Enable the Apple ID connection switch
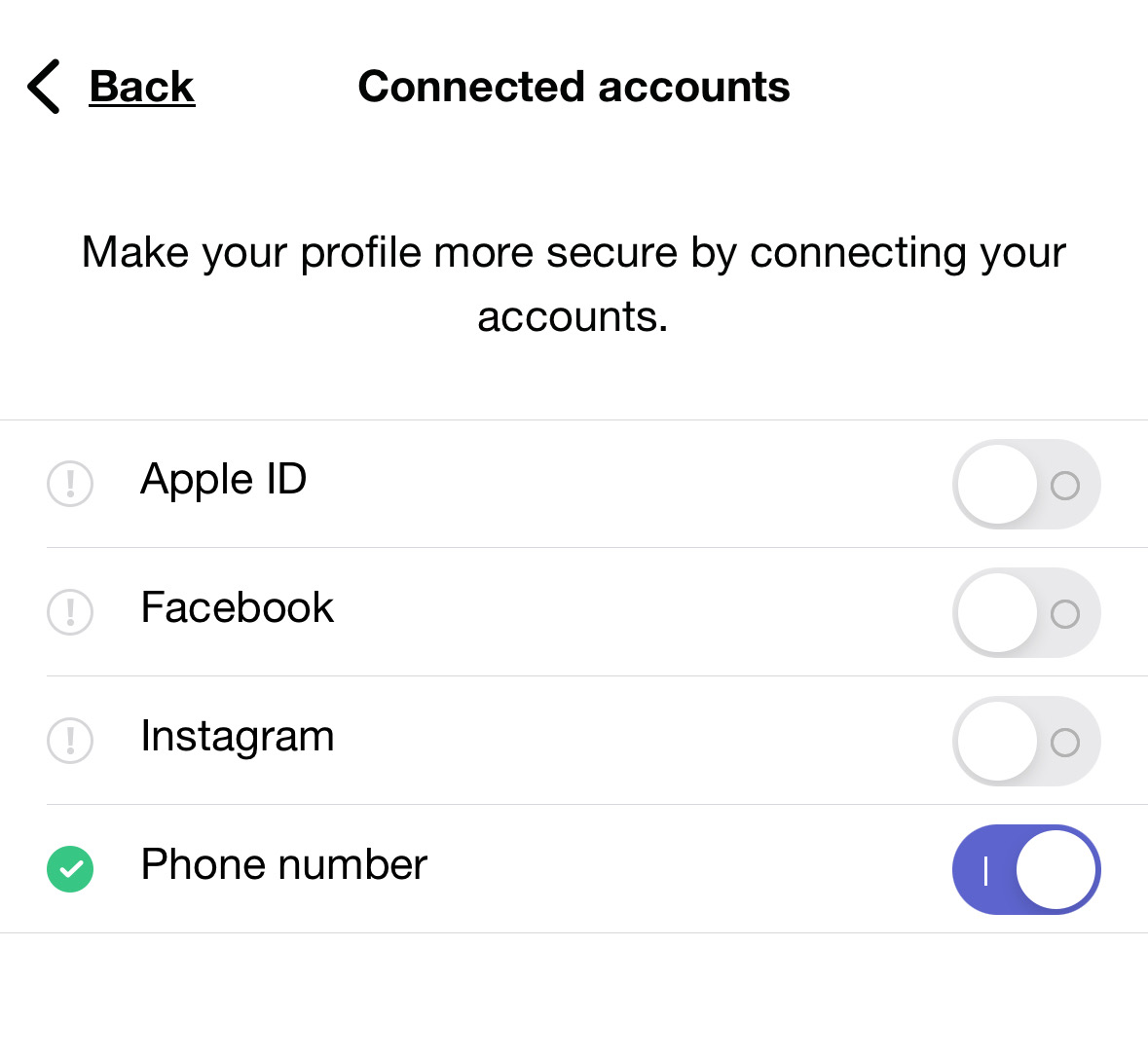The image size is (1148, 1057). tap(1026, 484)
